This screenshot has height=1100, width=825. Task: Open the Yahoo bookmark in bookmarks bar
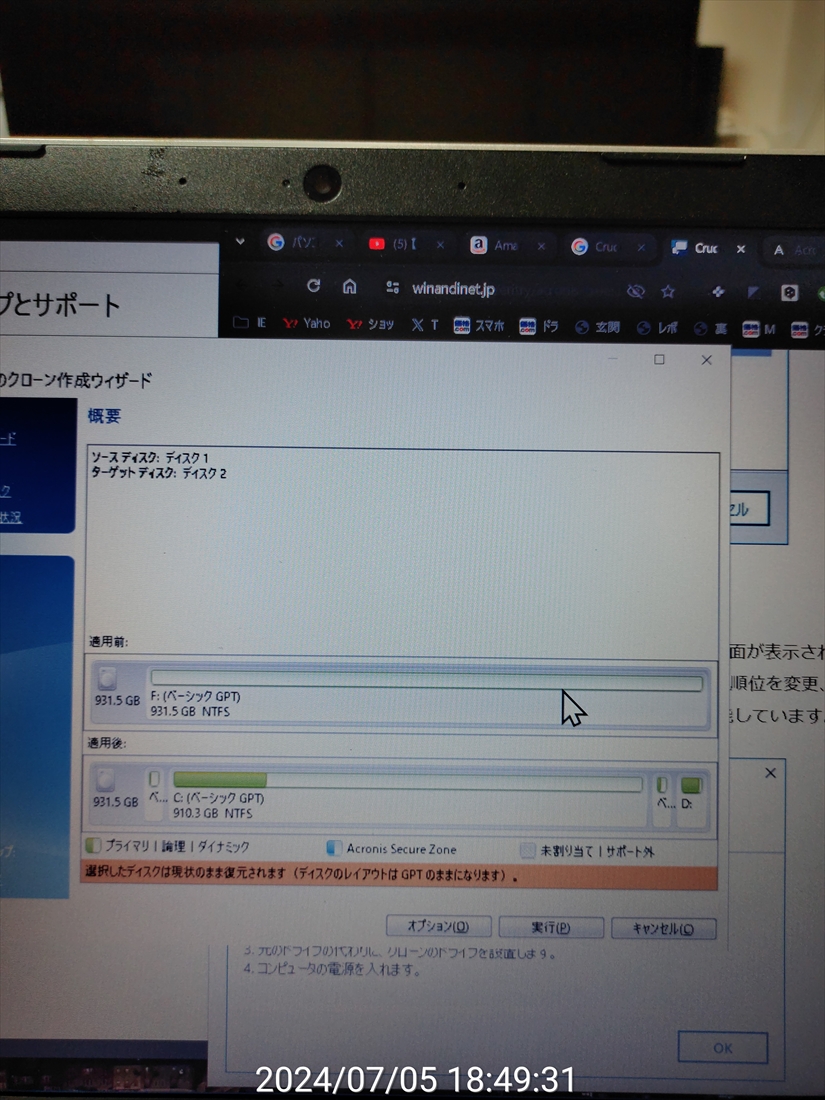click(x=306, y=324)
